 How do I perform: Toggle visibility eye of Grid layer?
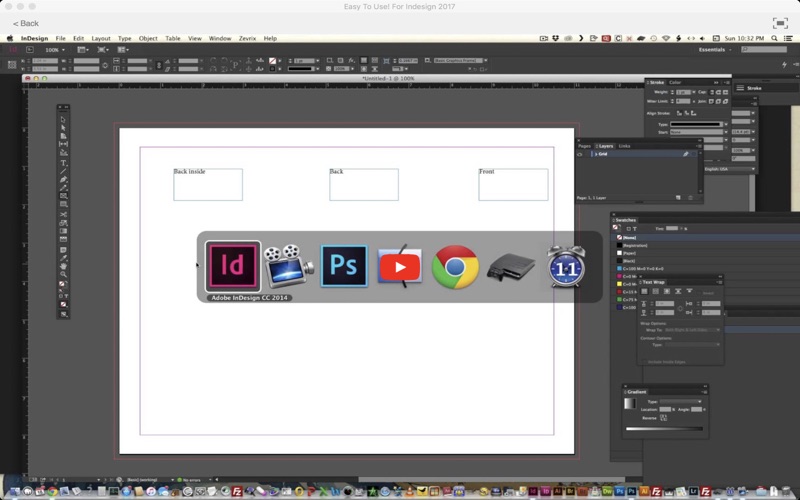click(580, 154)
